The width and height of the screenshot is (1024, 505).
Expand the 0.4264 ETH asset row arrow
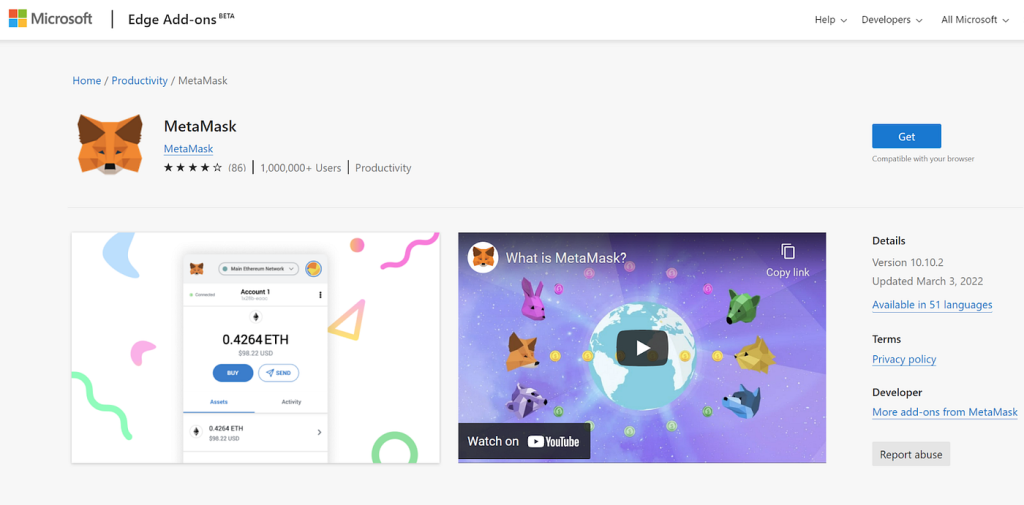319,432
